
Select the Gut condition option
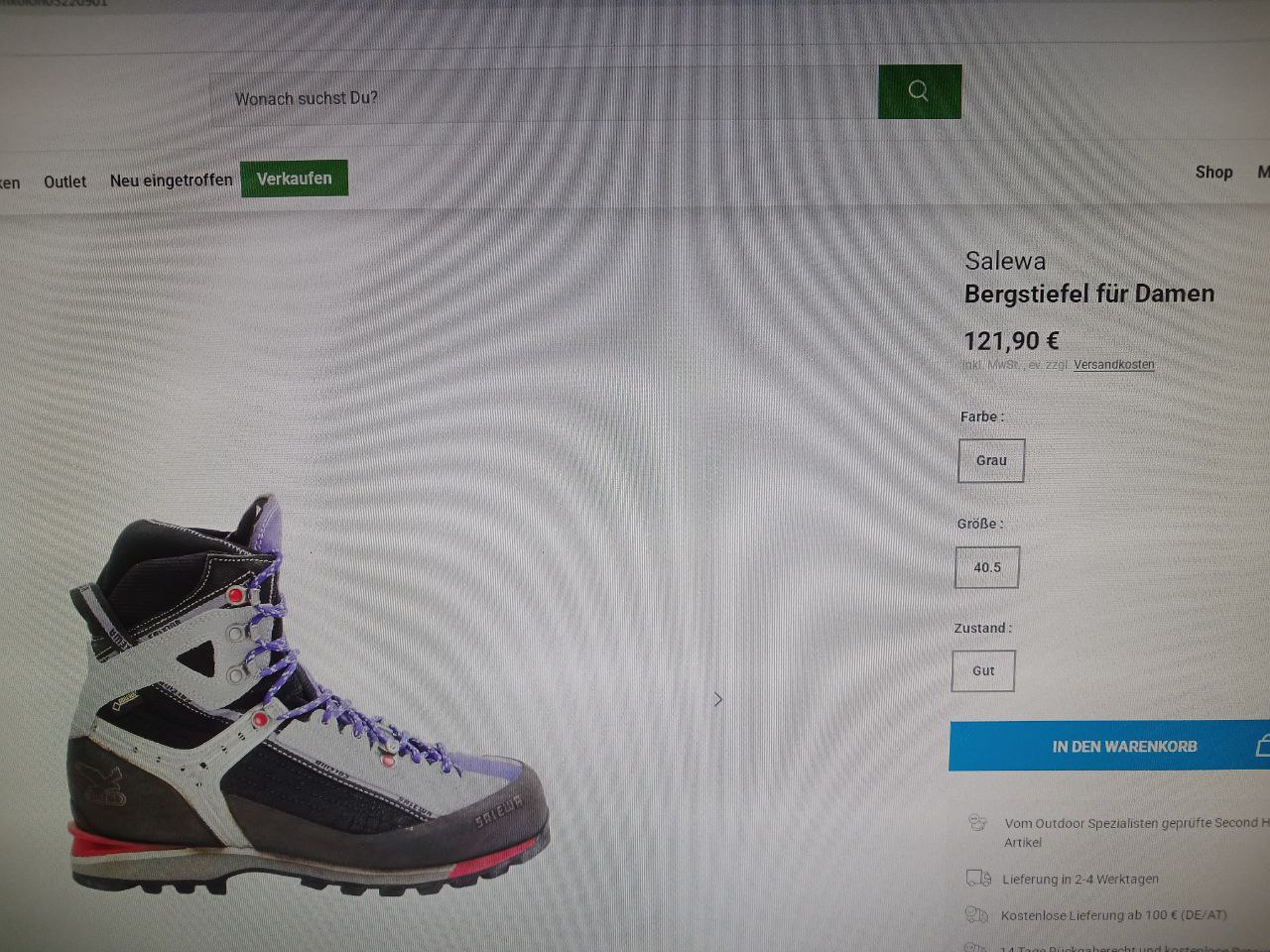click(983, 670)
